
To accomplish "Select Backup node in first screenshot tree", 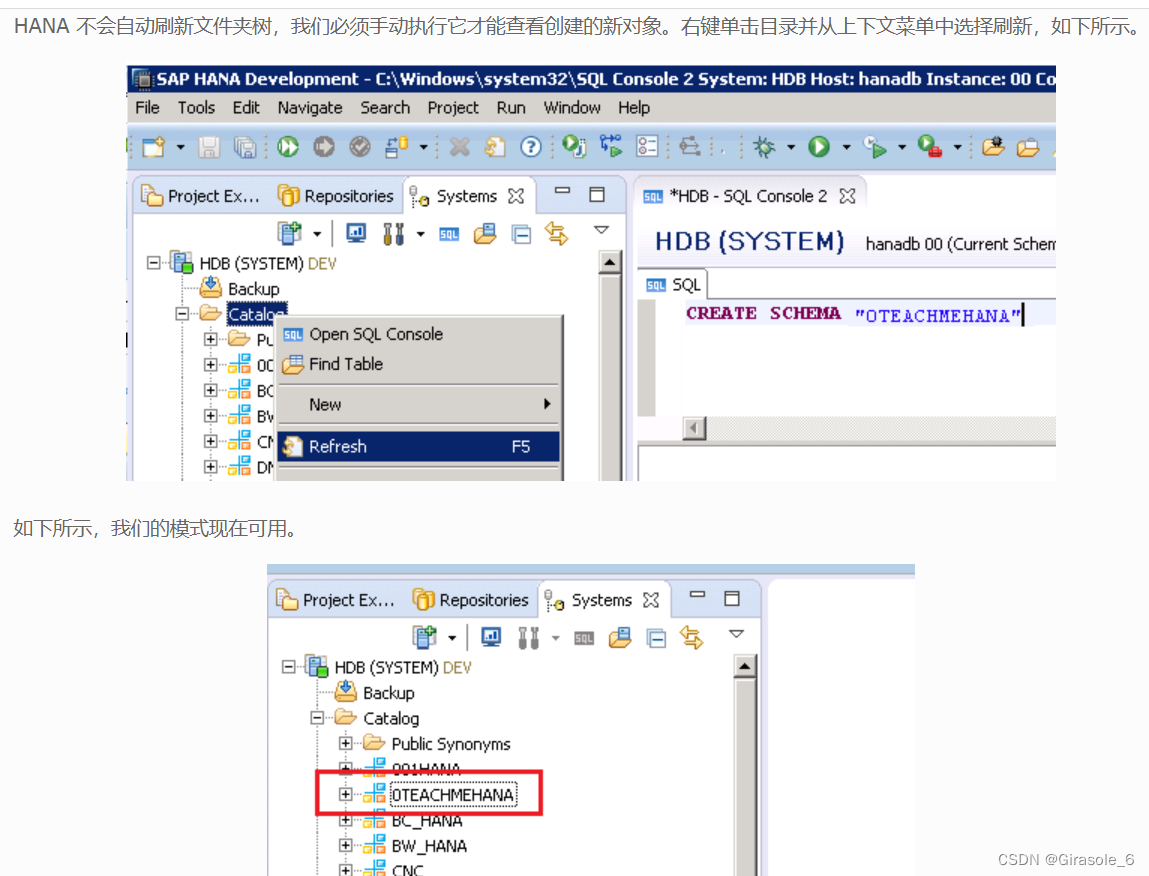I will tap(254, 289).
